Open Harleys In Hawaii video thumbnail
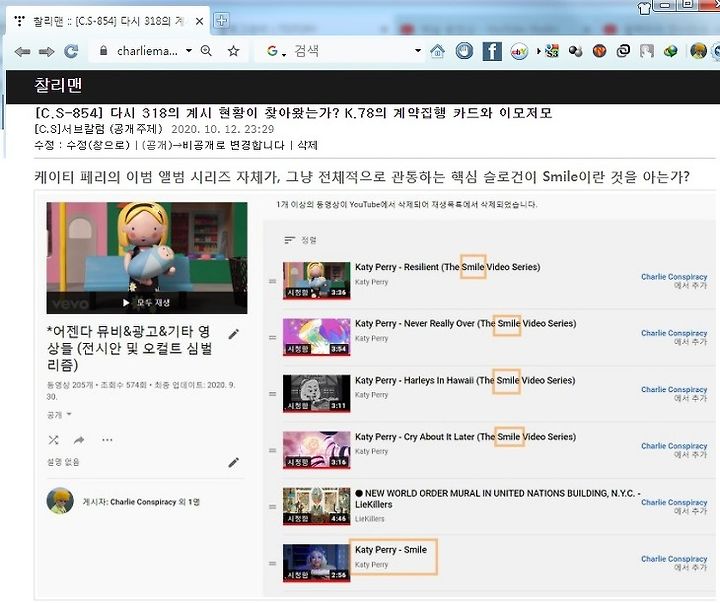Viewport: 720px width, 603px height. coord(316,394)
